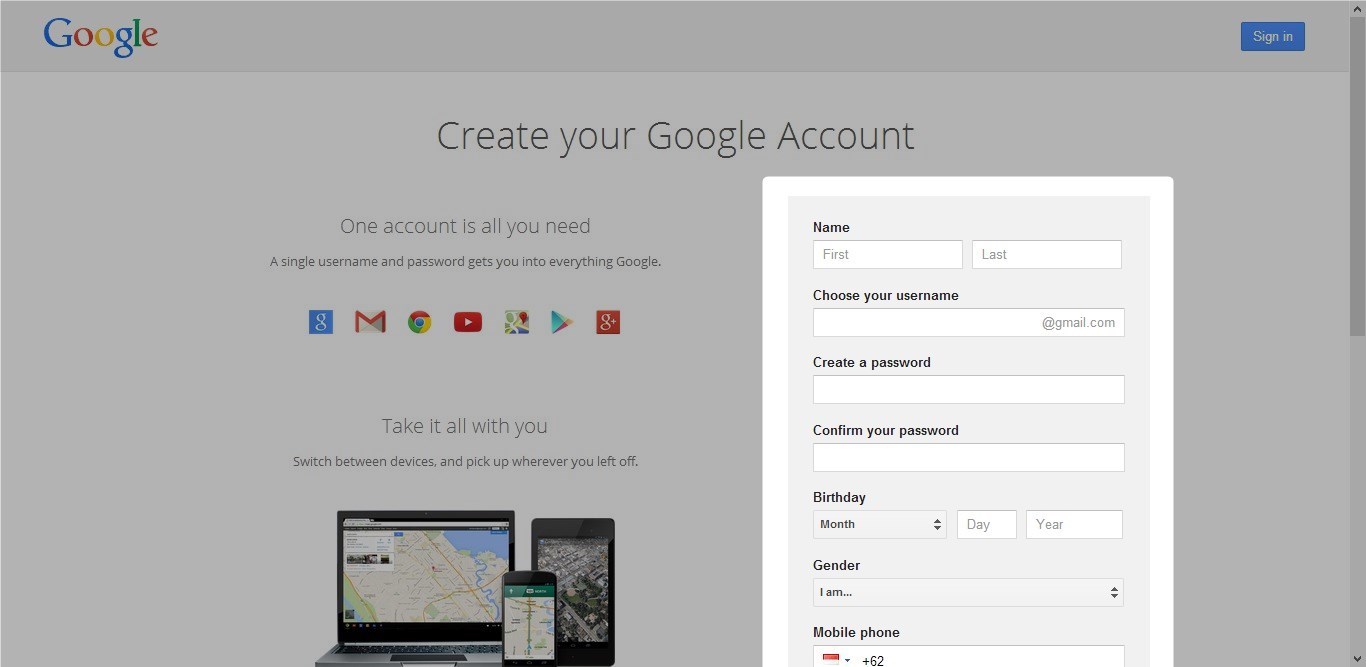The height and width of the screenshot is (667, 1366).
Task: Click the Gmail envelope icon
Action: 370,321
